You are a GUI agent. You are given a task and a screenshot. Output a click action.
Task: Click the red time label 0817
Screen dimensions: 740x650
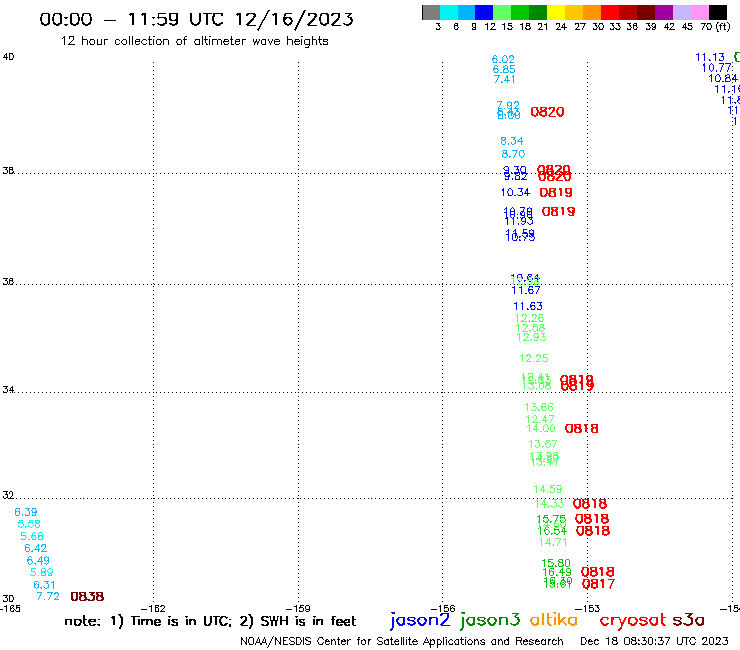click(x=598, y=584)
